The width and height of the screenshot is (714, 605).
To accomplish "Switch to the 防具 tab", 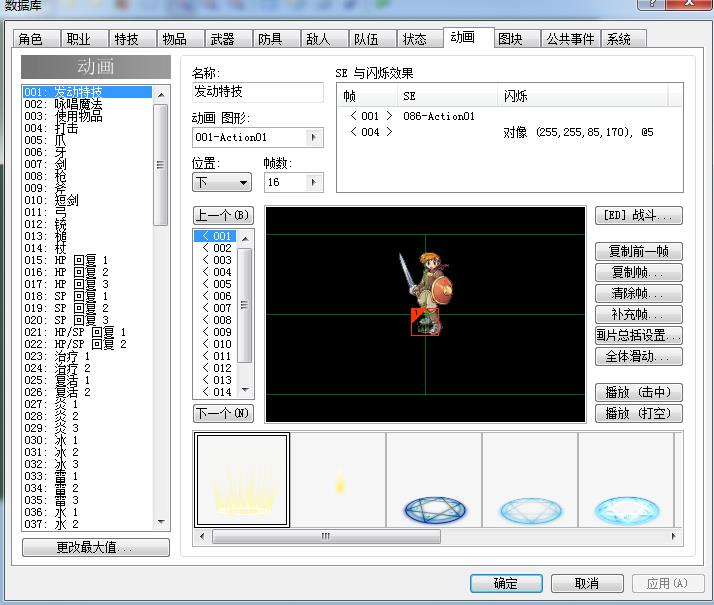I will click(276, 39).
